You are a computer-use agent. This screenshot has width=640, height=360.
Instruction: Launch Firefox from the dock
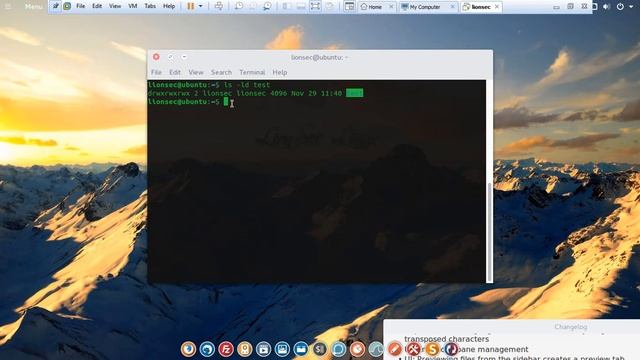(189, 349)
